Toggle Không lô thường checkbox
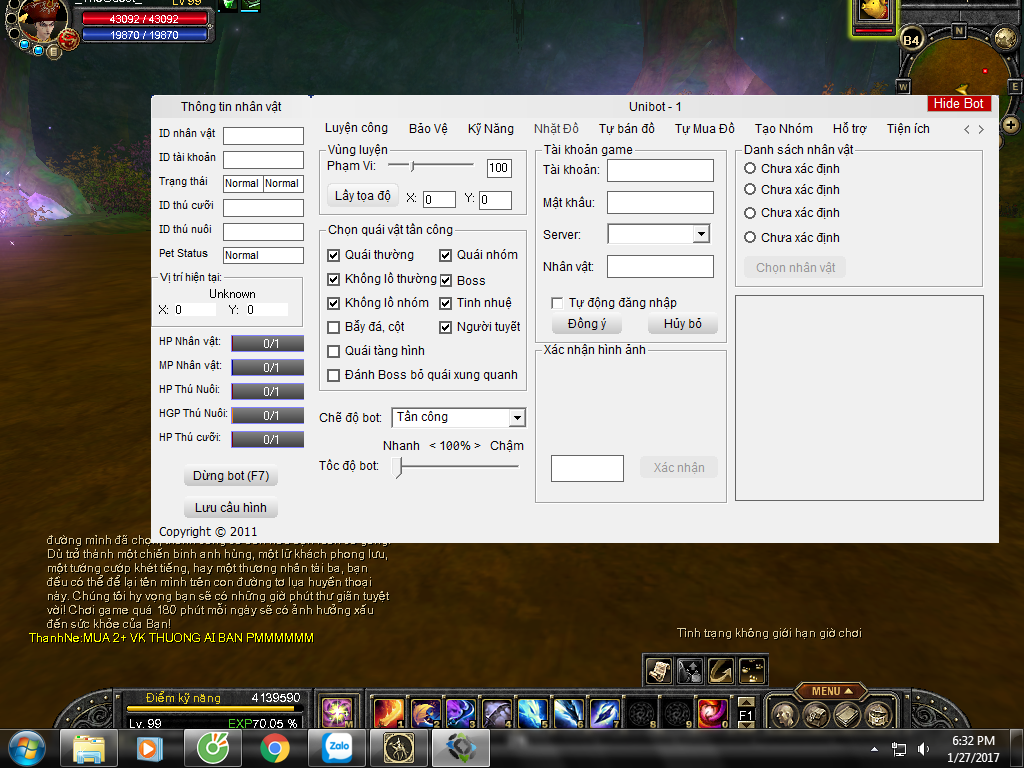Viewport: 1024px width, 768px height. [x=334, y=280]
